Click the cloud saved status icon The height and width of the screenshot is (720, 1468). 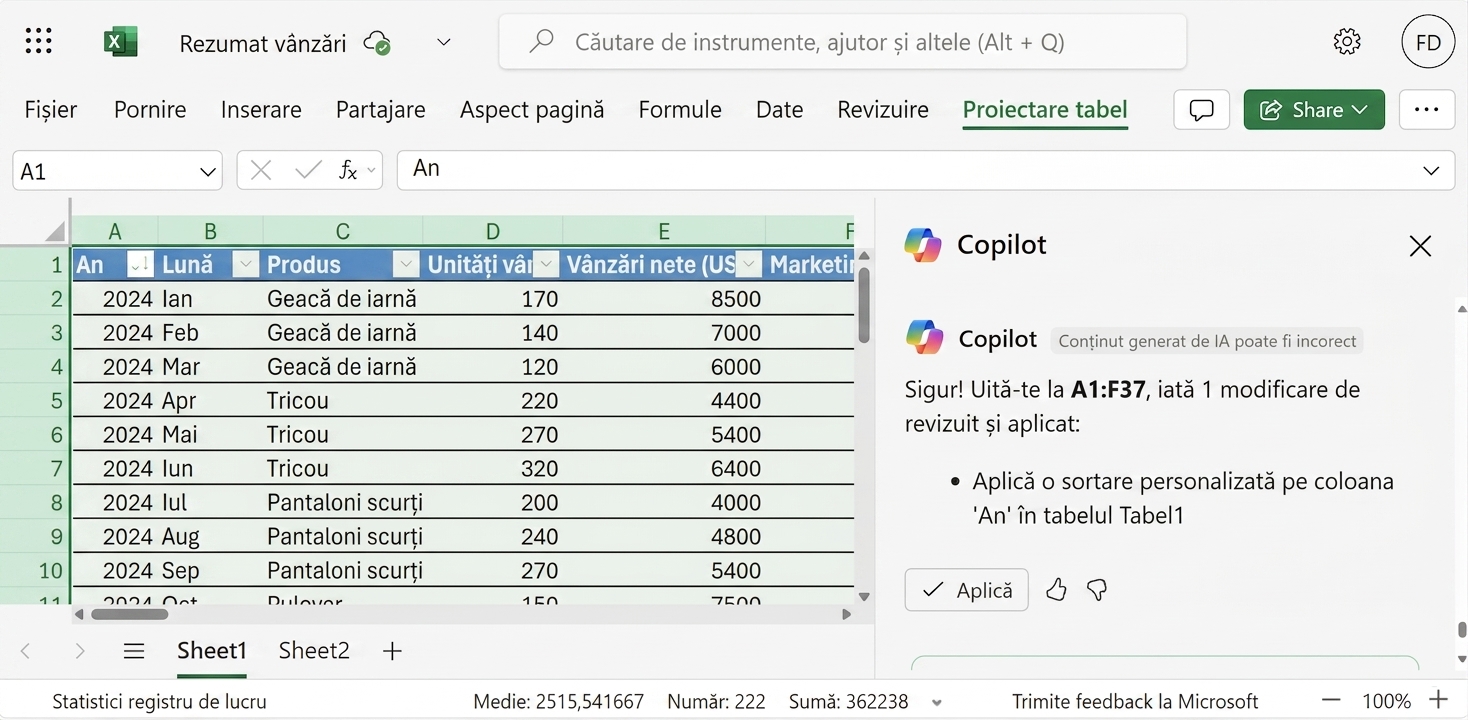[x=377, y=43]
